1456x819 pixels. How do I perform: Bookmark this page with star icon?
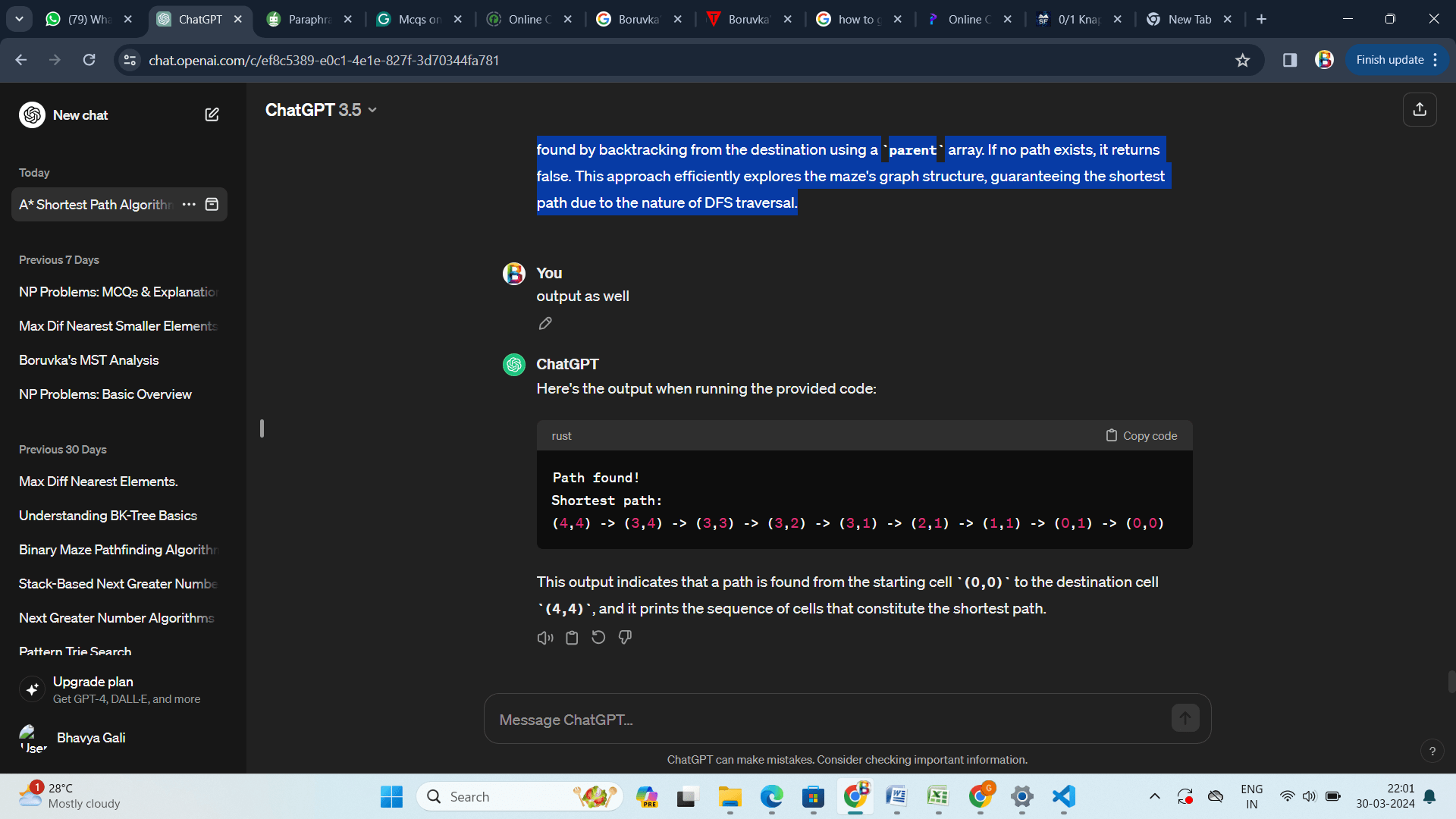pos(1242,60)
